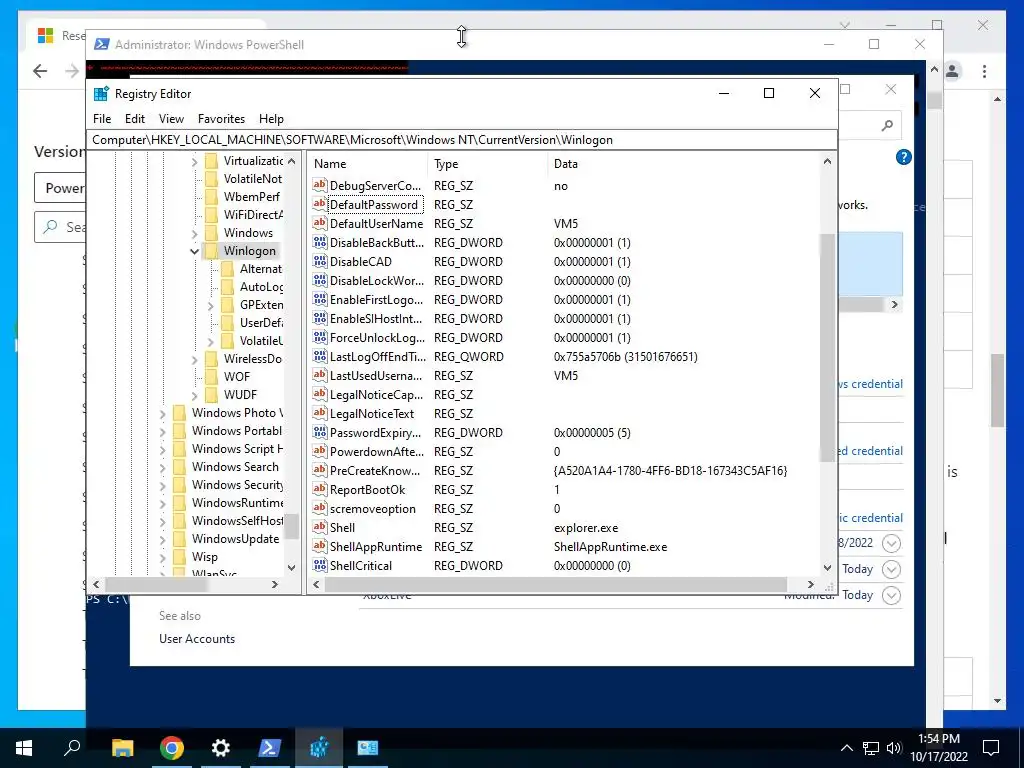Screen dimensions: 1024x768
Task: Click the EnableFirstLogo... DWORD icon
Action: click(319, 299)
